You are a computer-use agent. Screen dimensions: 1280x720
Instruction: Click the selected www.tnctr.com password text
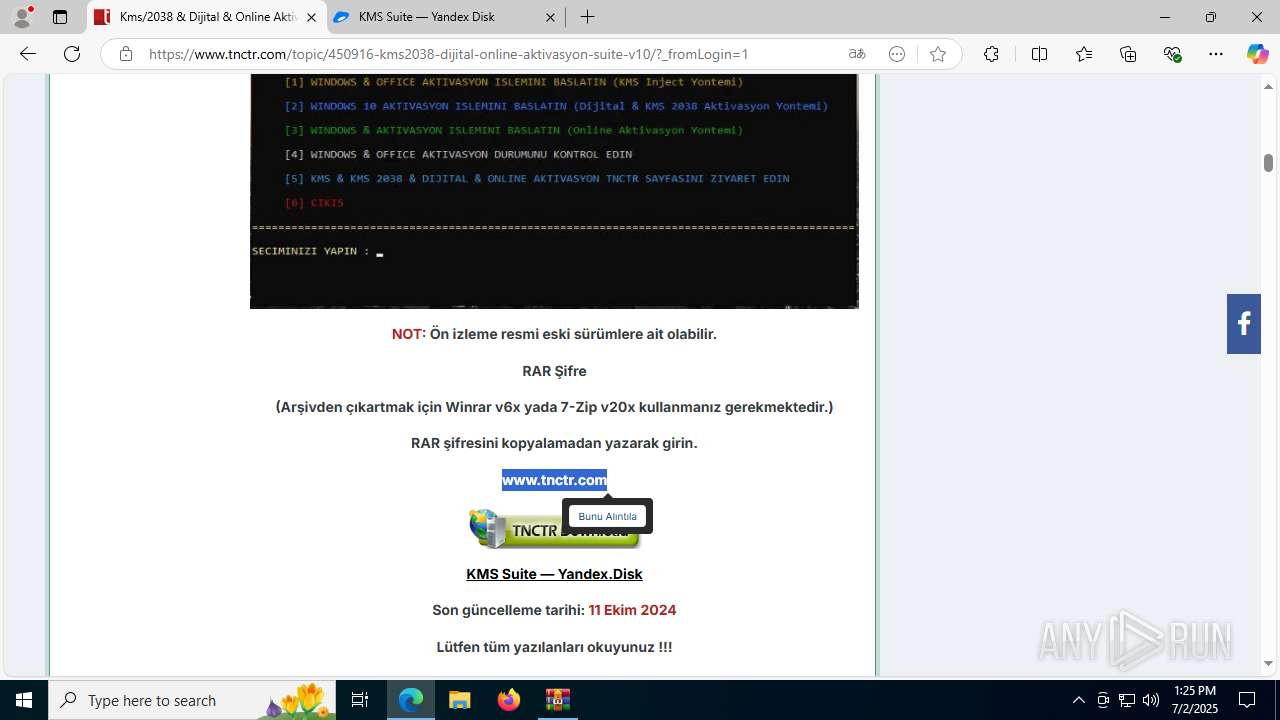click(554, 480)
